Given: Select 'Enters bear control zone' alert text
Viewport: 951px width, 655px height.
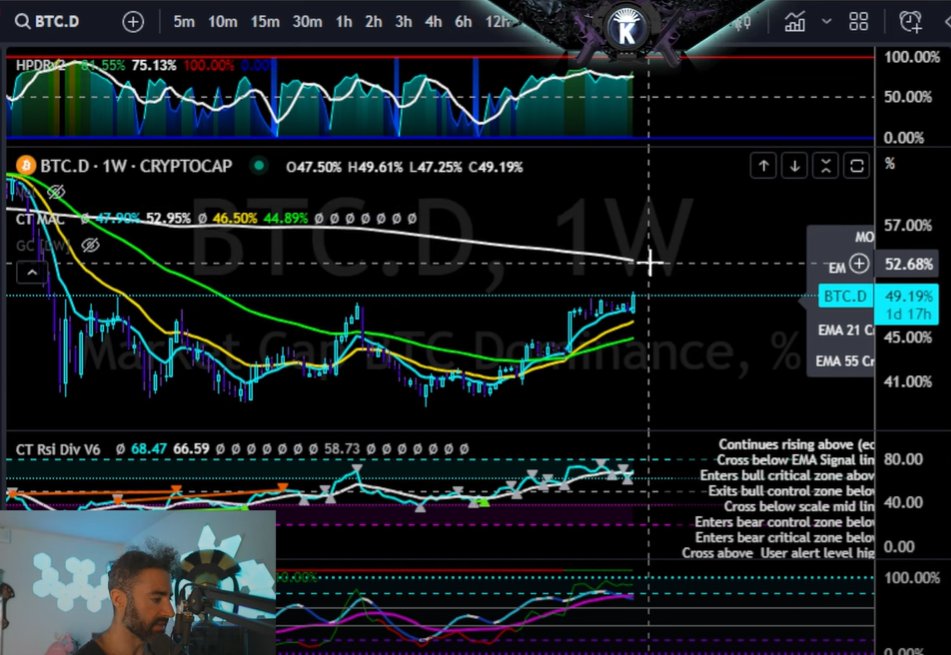Looking at the screenshot, I should pos(784,522).
